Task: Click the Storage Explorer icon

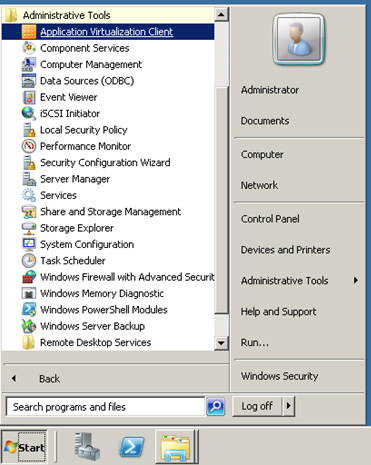Action: point(29,228)
